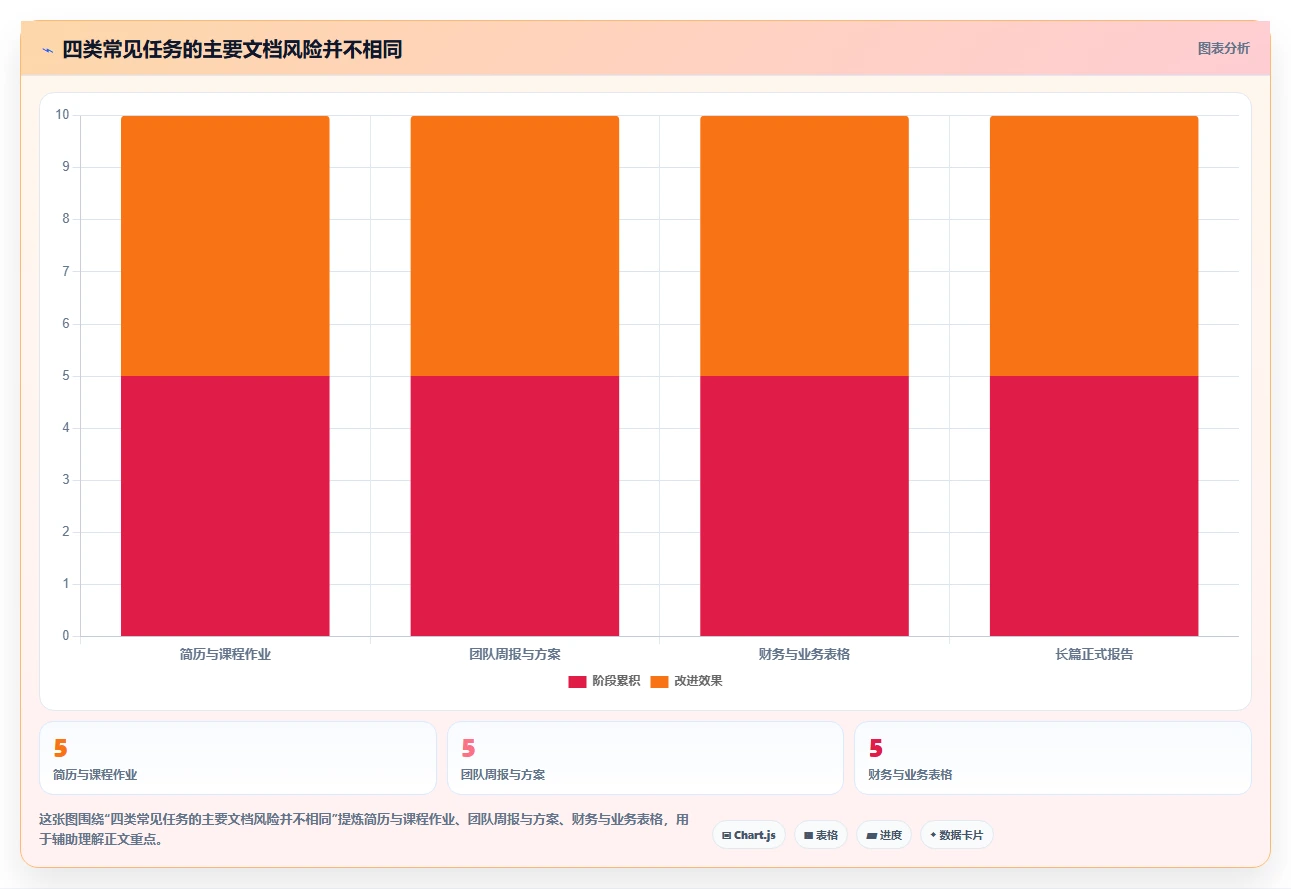Click the orange 改进效果 legend color box

pos(659,681)
